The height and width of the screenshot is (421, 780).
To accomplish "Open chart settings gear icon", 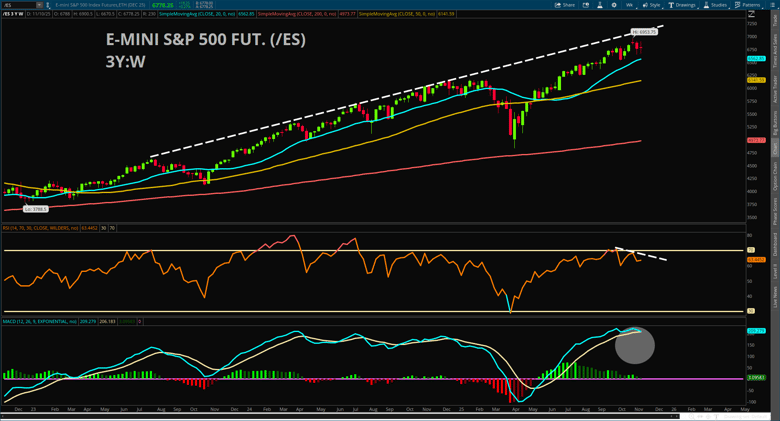I will point(614,5).
